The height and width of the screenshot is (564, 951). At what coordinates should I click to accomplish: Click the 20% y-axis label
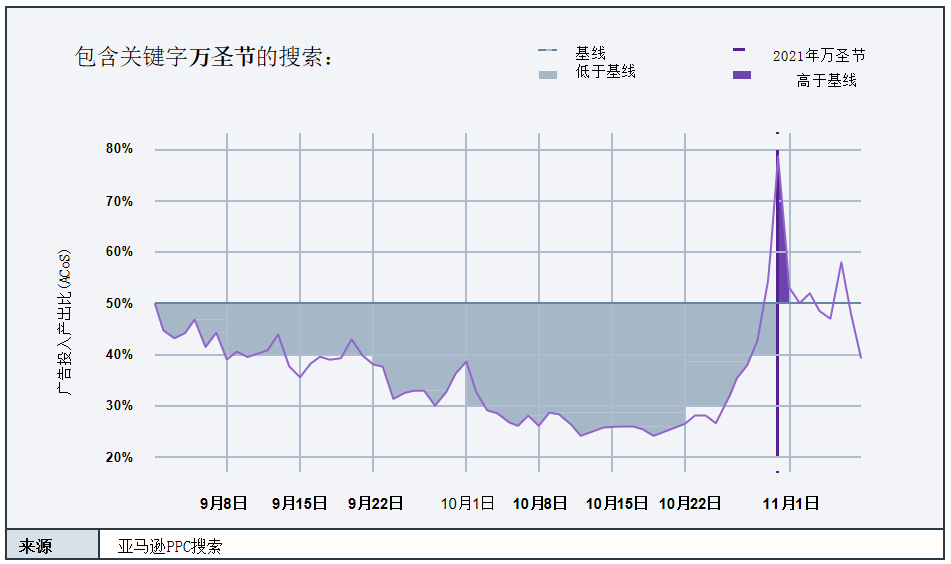[119, 457]
